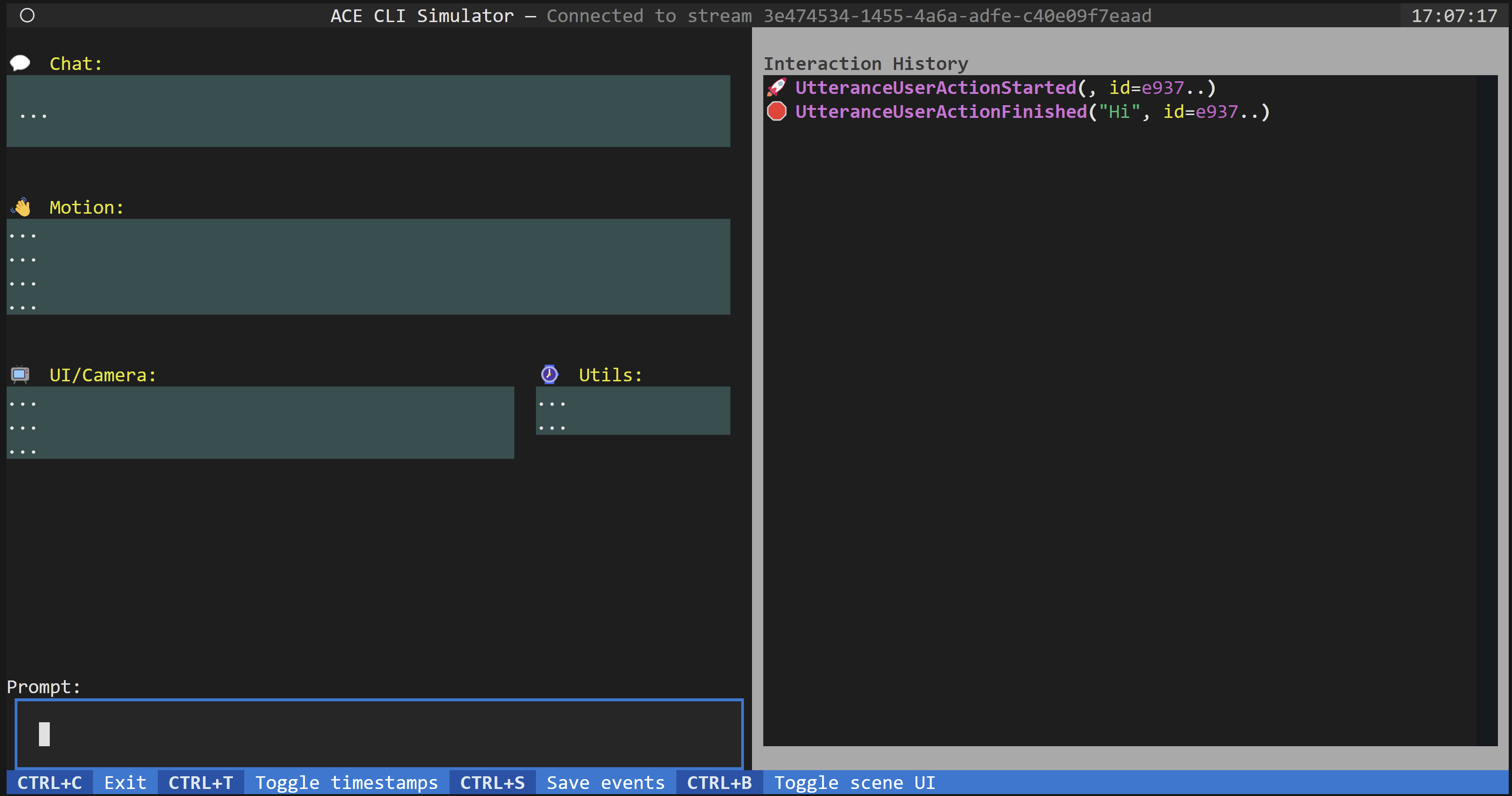Click the red stop icon beside UtteranceUserActionFinished

tap(777, 112)
